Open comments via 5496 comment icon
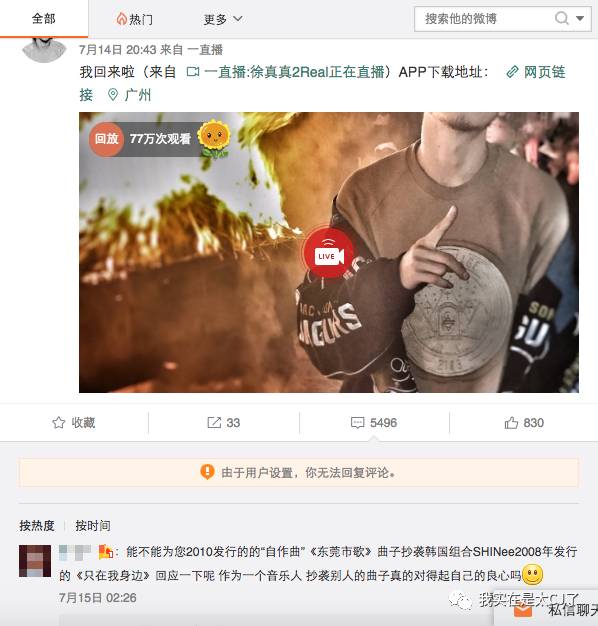Screen dimensions: 598x626 click(374, 423)
